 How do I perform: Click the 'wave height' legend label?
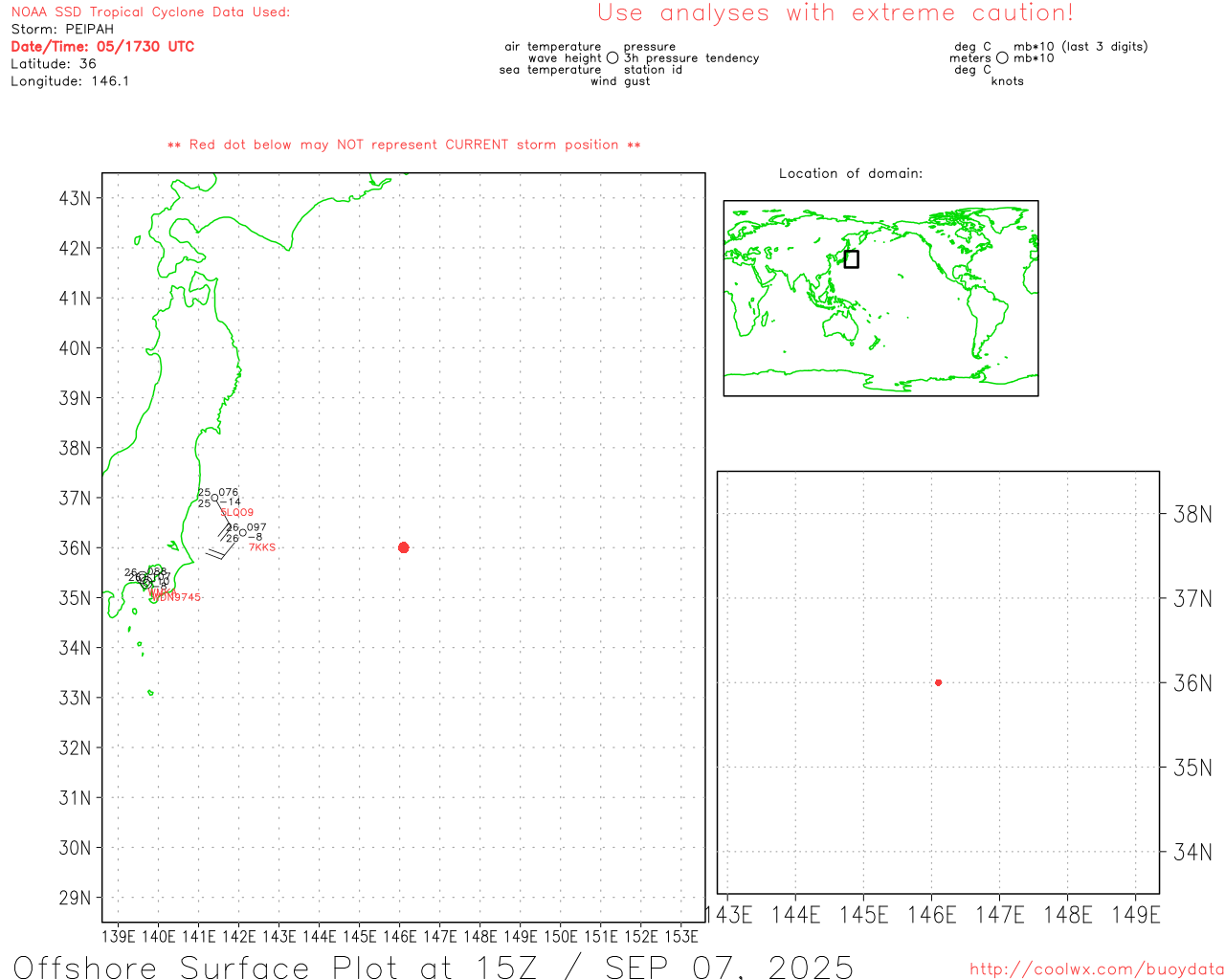point(565,58)
